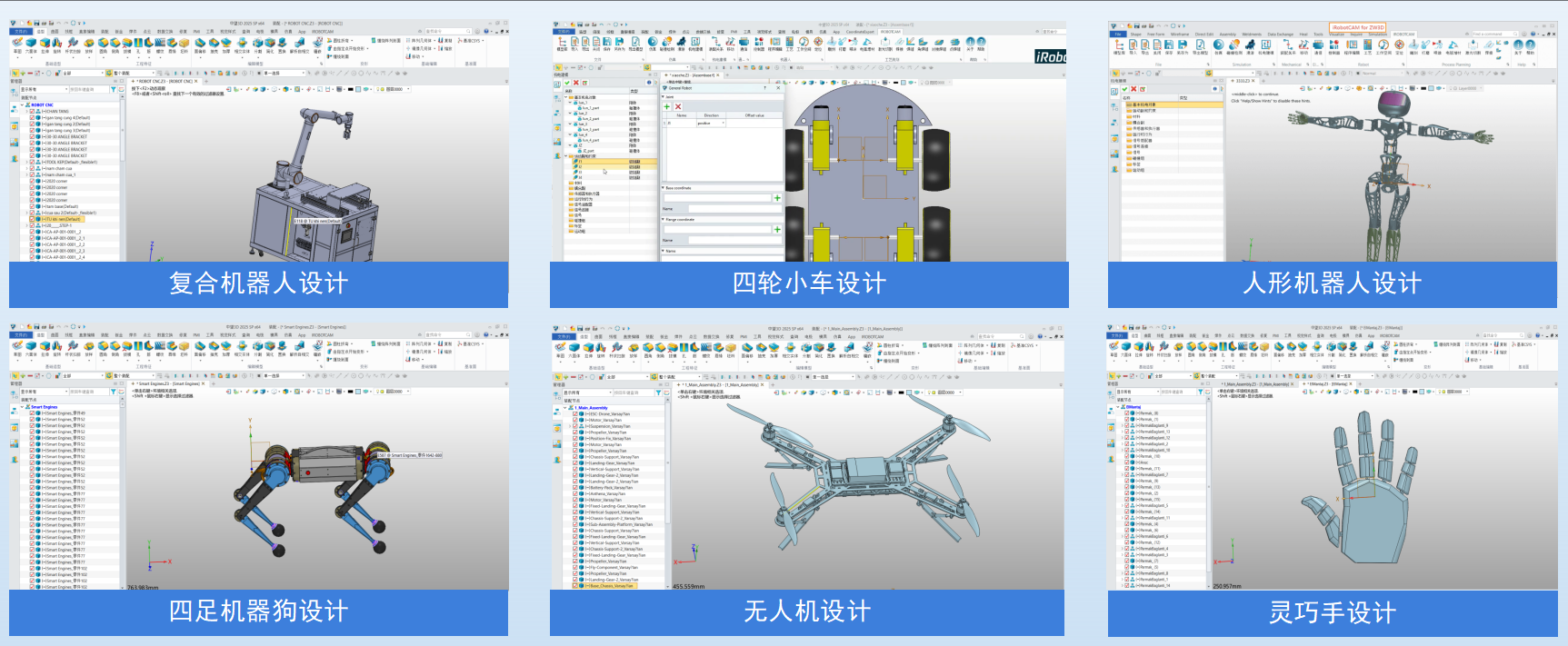The image size is (1568, 646).
Task: Toggle checkbox for TU khi nen(Default)
Action: click(32, 219)
